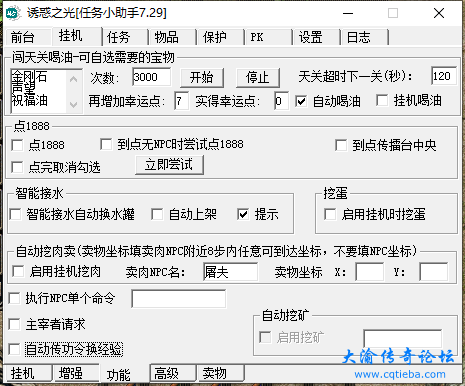The image size is (465, 386).
Task: Edit the 卖肉NPC名 field containing 屠夫
Action: coord(230,272)
